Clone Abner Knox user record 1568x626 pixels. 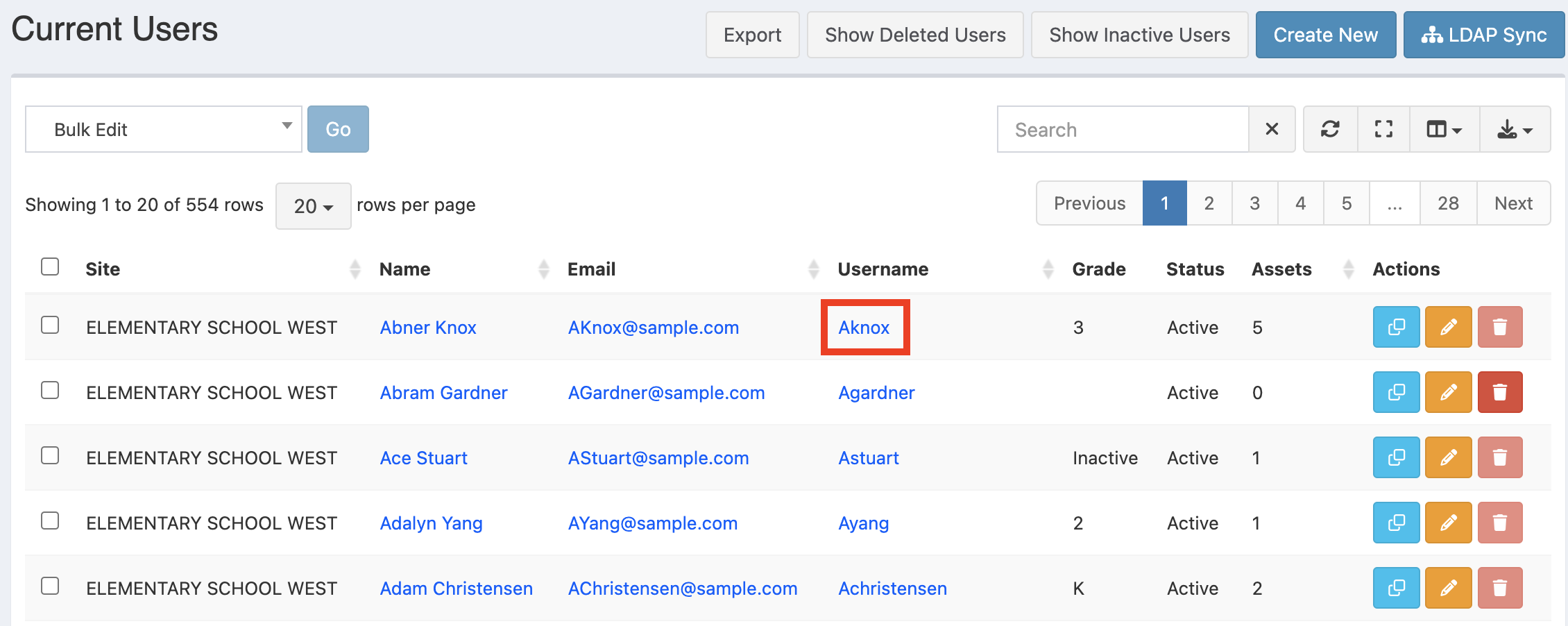(1396, 327)
